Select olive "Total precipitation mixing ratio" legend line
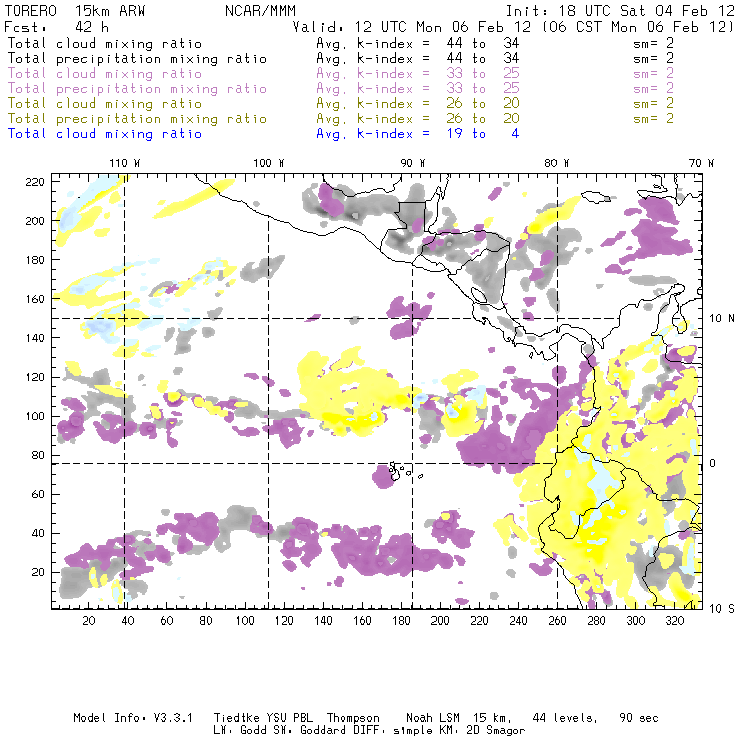Viewport: 740px width, 740px height. point(137,118)
